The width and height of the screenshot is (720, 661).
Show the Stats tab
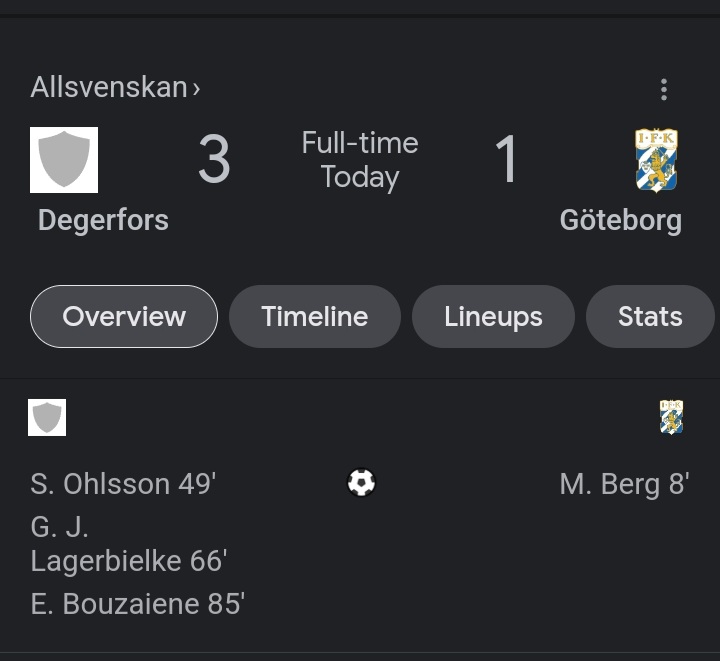[x=650, y=316]
